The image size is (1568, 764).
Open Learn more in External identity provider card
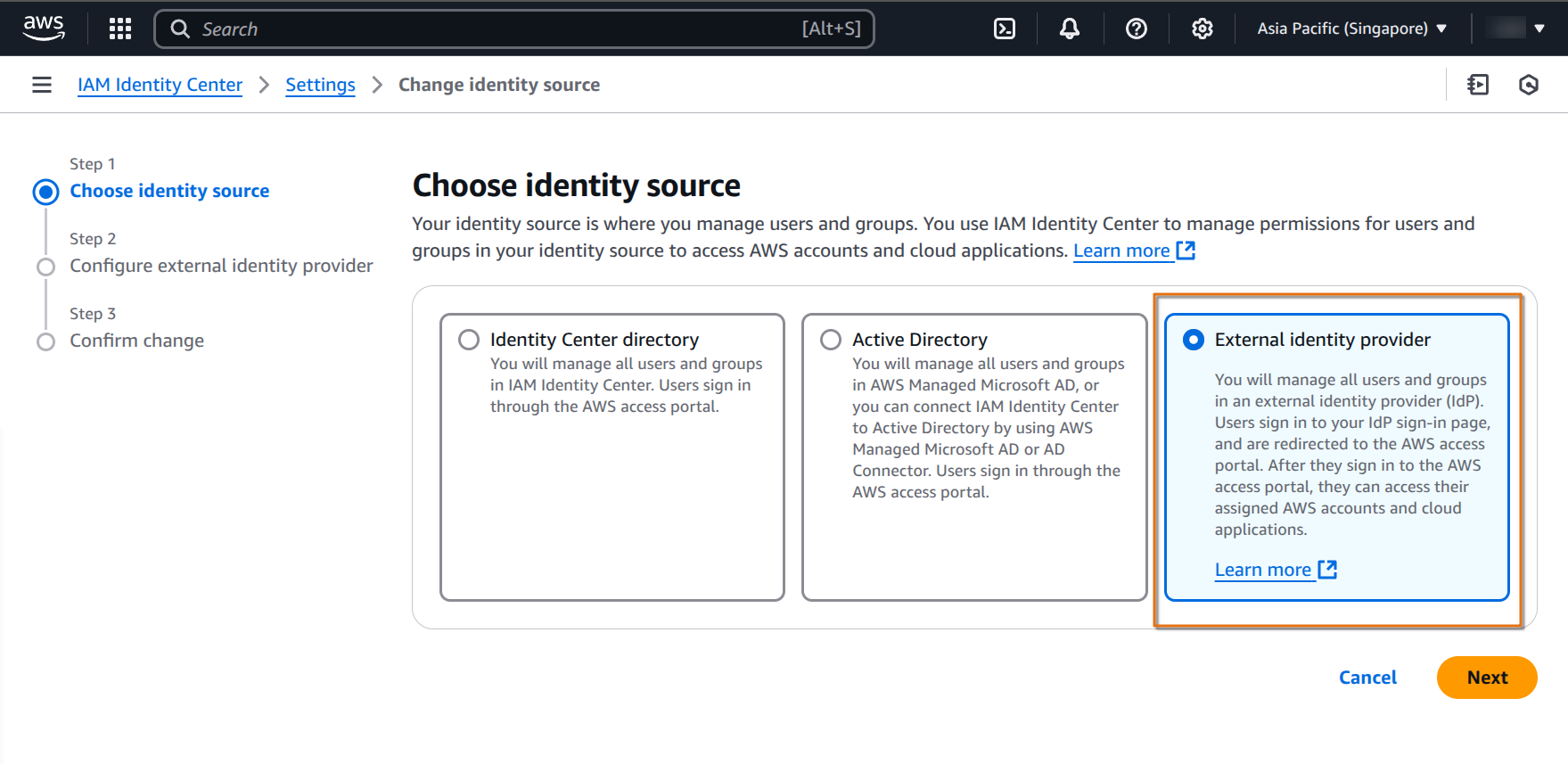1263,570
